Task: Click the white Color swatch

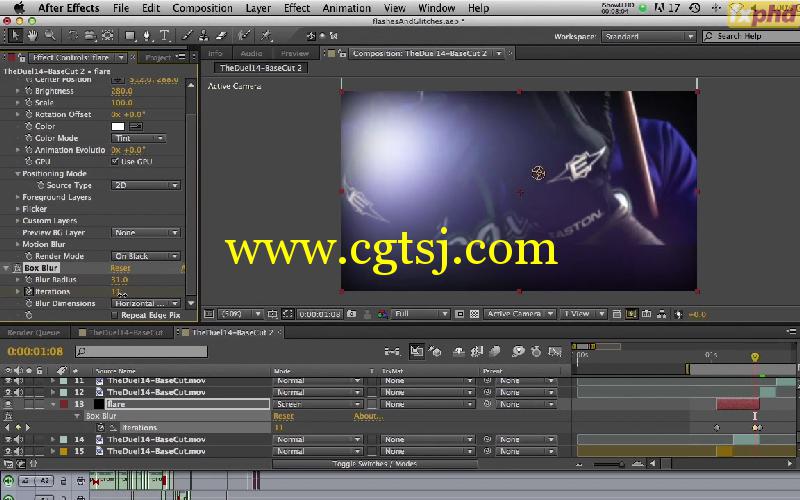Action: click(118, 126)
